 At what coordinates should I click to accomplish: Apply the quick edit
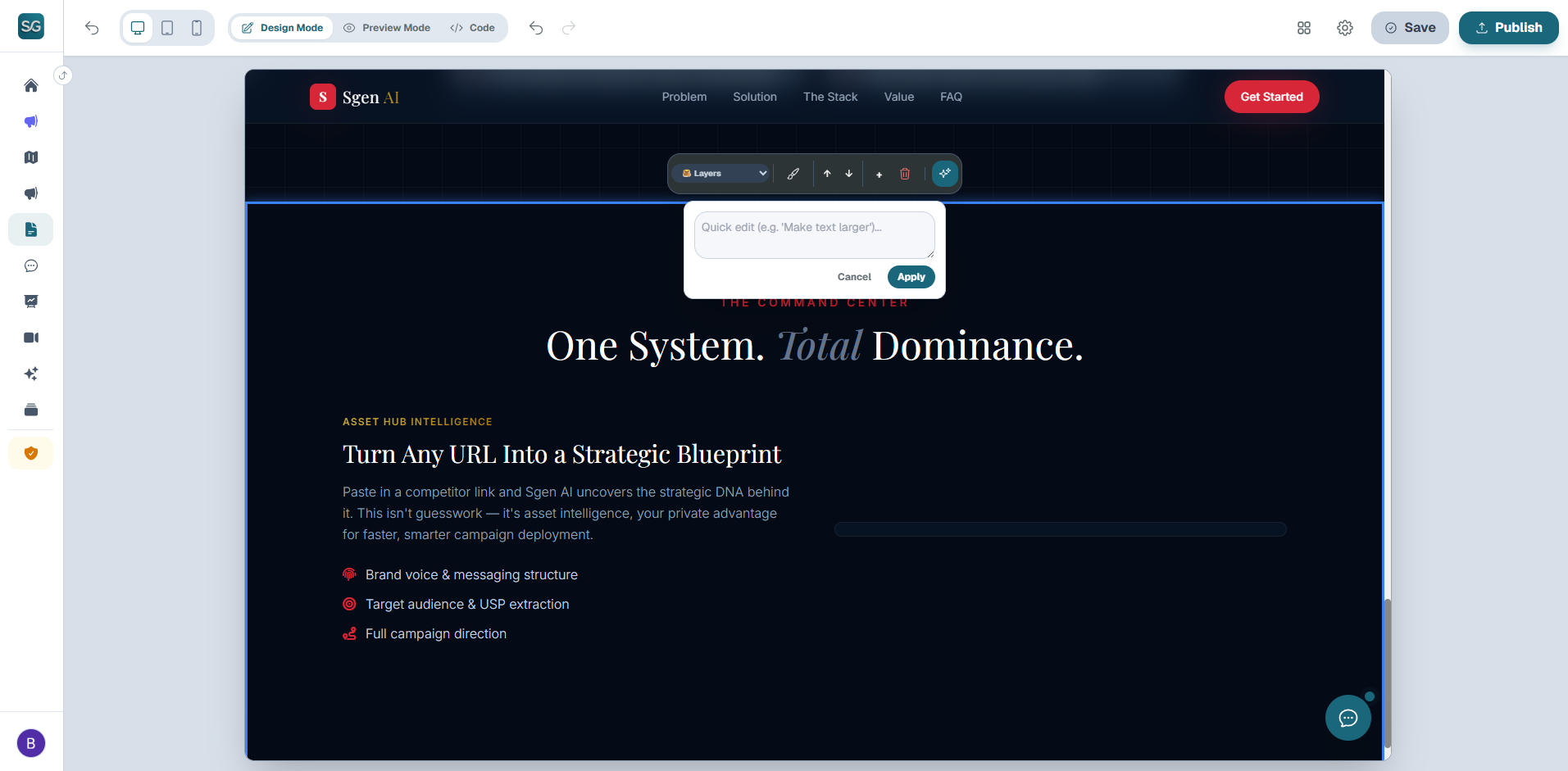pyautogui.click(x=911, y=277)
